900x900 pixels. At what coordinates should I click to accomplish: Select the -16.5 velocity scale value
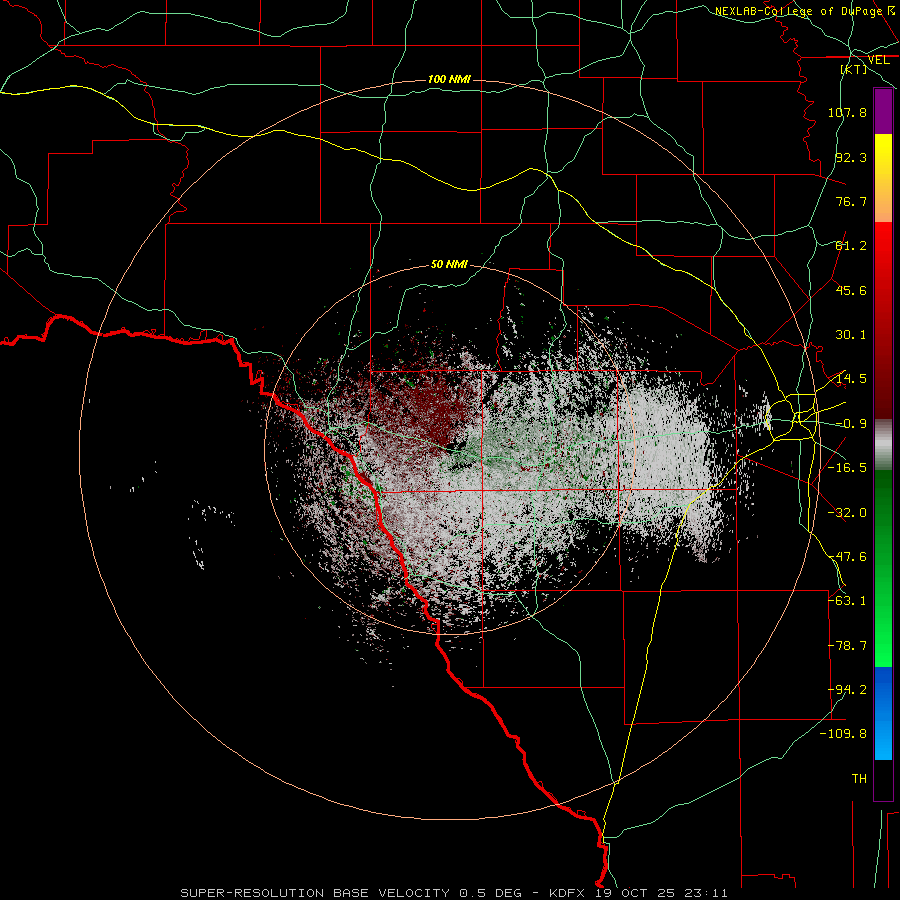847,468
